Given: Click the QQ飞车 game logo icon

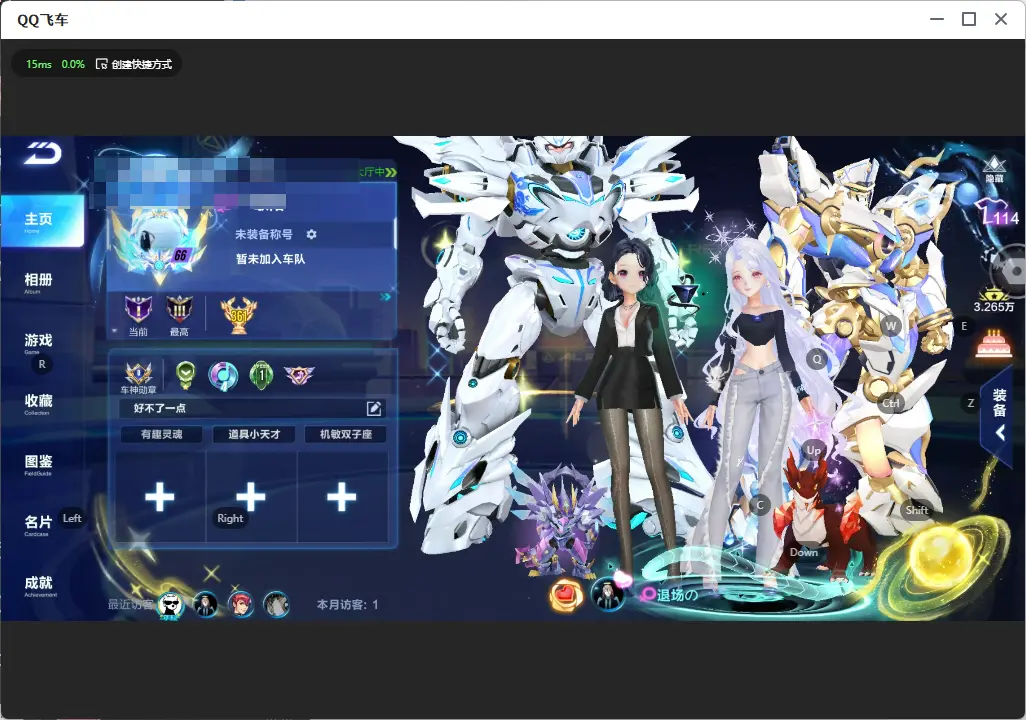Looking at the screenshot, I should tap(43, 153).
